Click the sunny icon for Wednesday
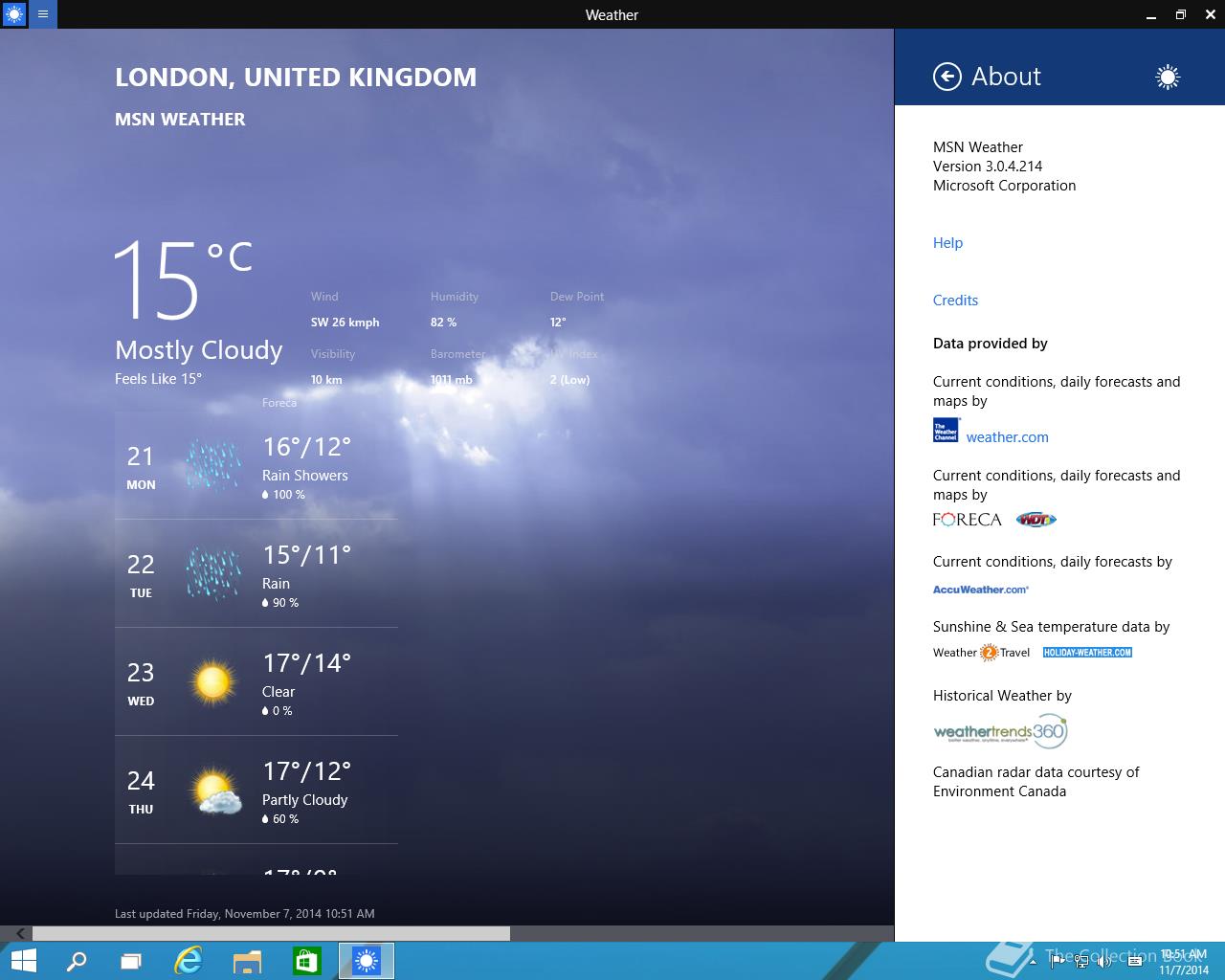The width and height of the screenshot is (1225, 980). pos(212,681)
